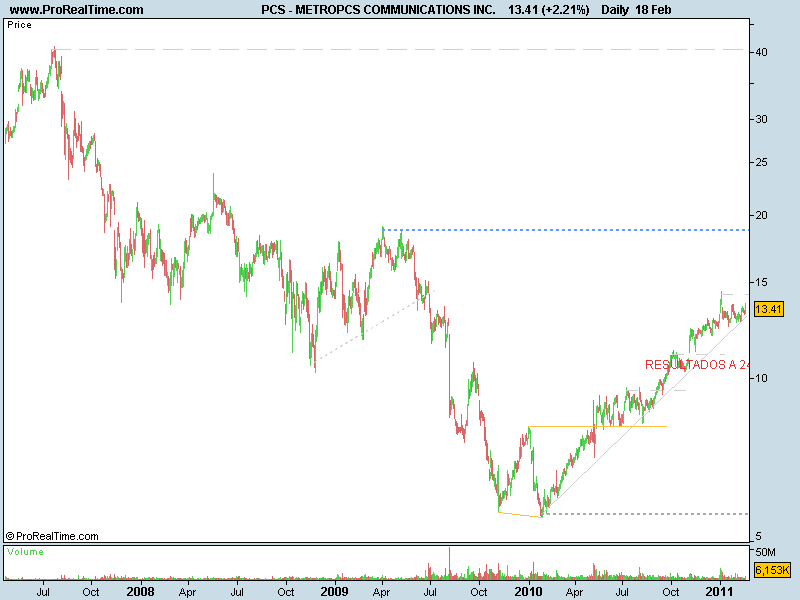This screenshot has height=600, width=800.
Task: Click the 15 price axis label
Action: (761, 282)
